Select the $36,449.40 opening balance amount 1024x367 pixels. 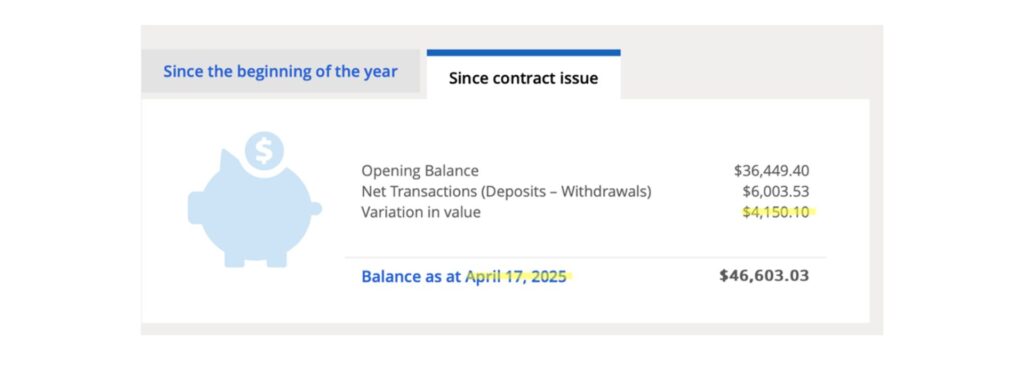click(x=771, y=171)
